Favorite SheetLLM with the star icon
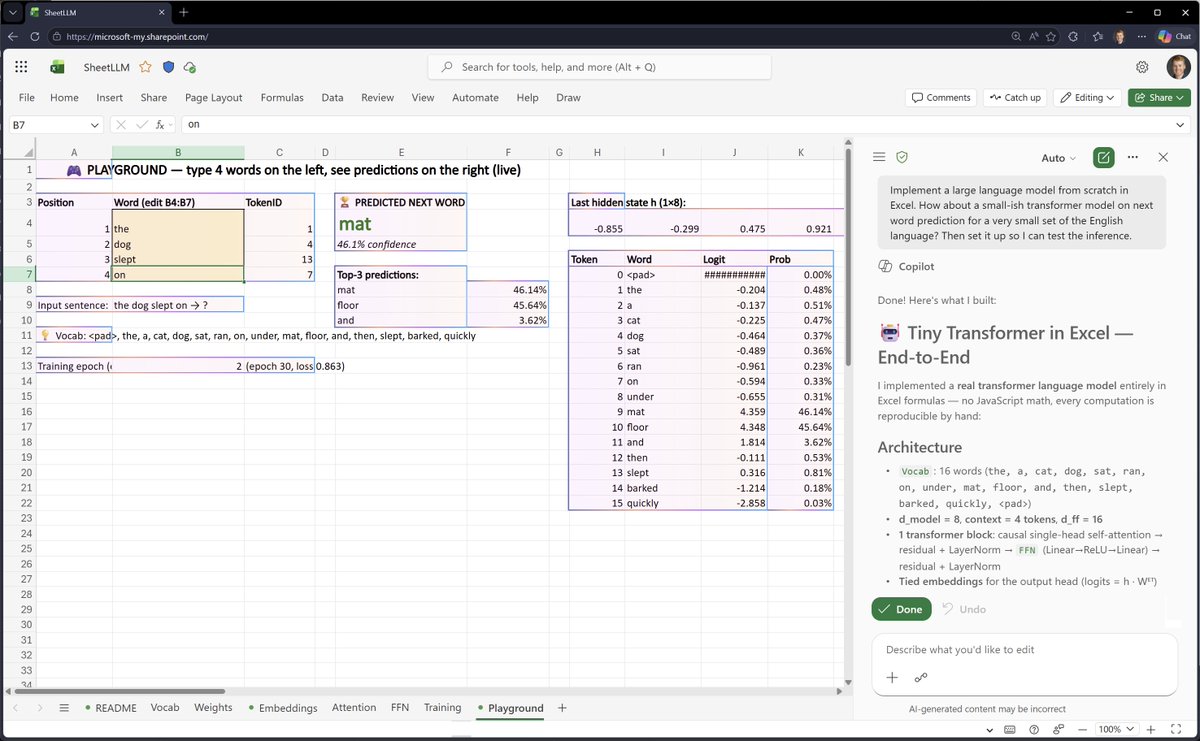Screen dimensions: 1200x741 click(x=145, y=67)
